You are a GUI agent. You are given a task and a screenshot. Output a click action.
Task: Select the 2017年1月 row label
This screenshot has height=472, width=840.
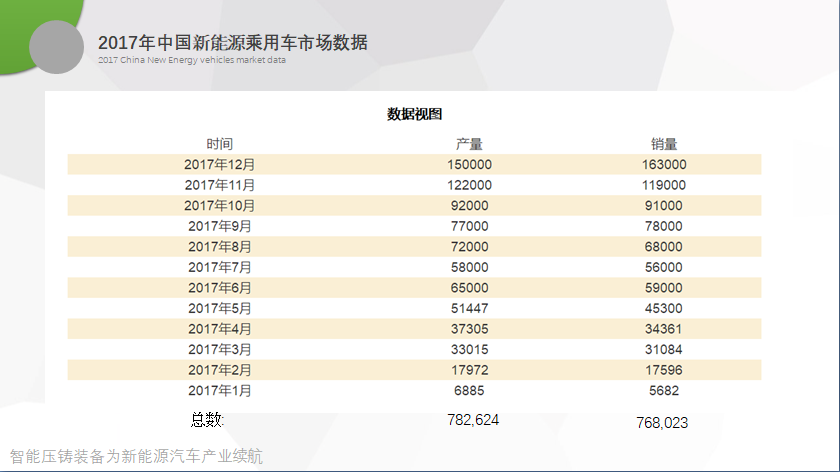pyautogui.click(x=220, y=391)
